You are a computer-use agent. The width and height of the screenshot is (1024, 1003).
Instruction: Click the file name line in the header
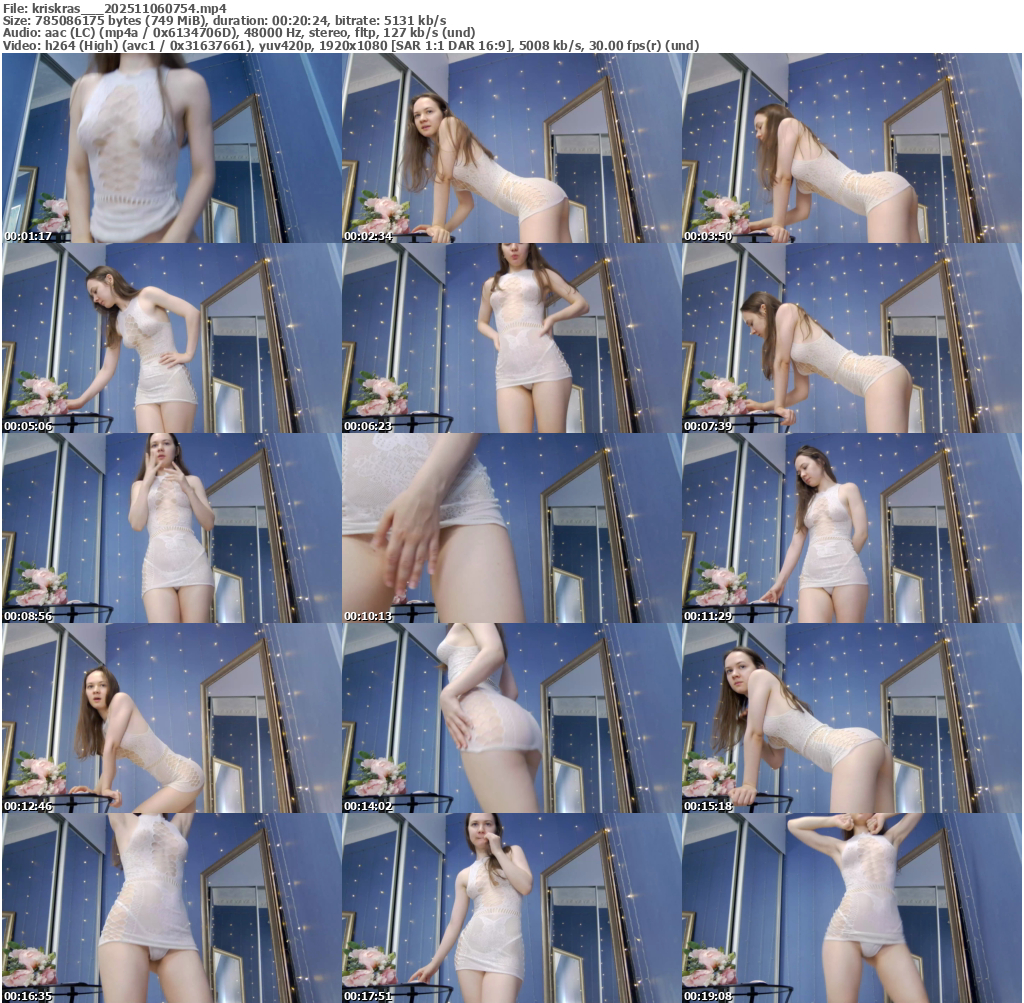[115, 8]
